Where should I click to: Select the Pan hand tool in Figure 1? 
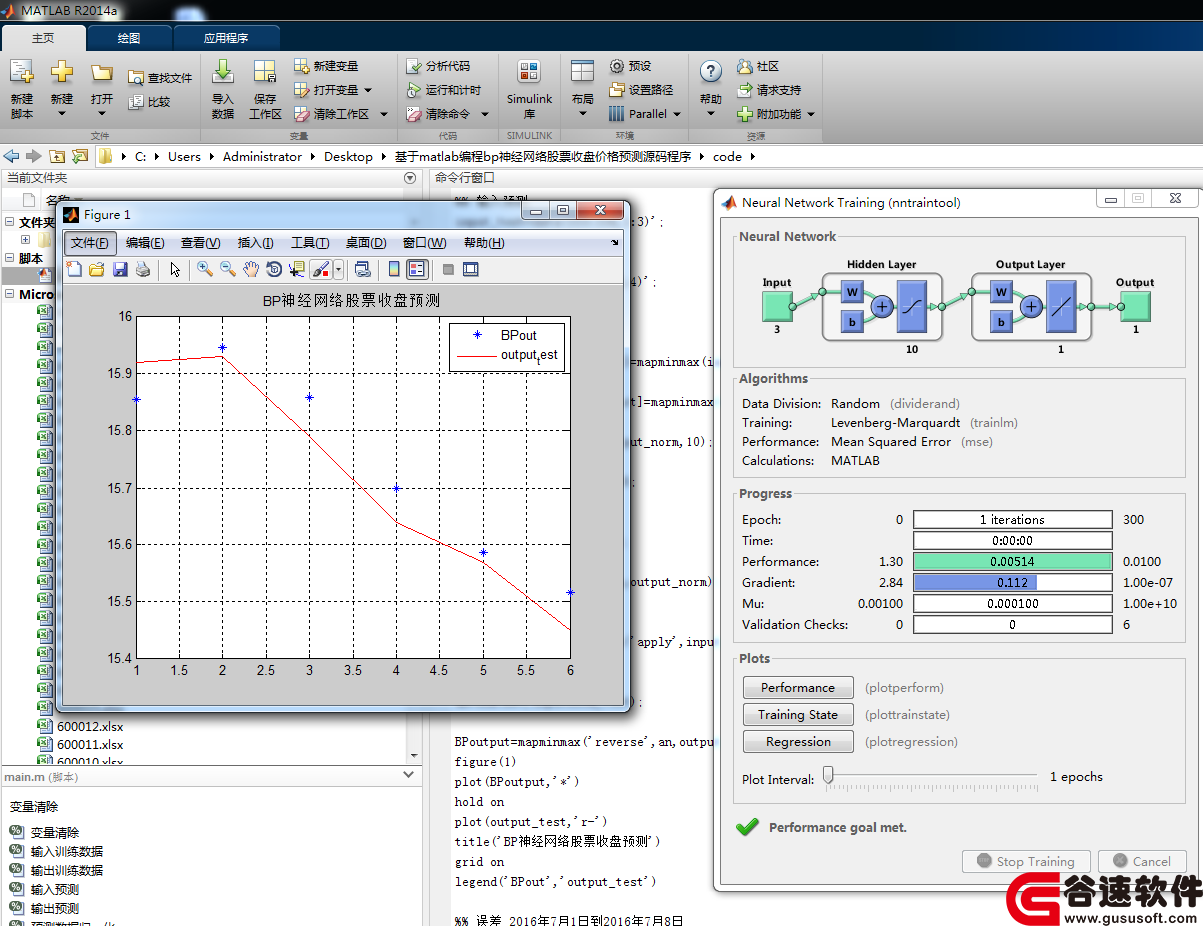pos(251,269)
